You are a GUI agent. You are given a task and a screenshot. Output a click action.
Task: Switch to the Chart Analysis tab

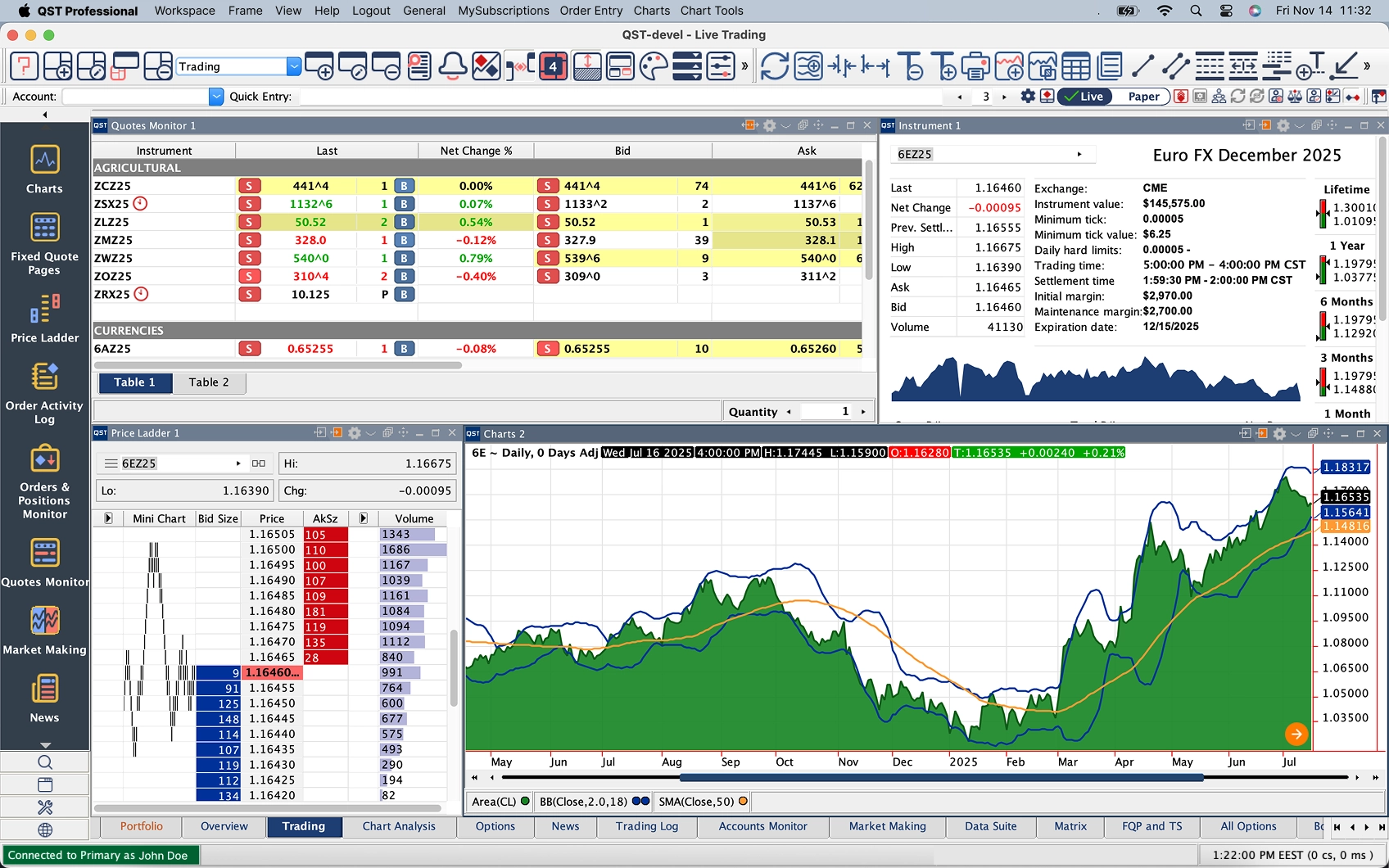pos(399,827)
